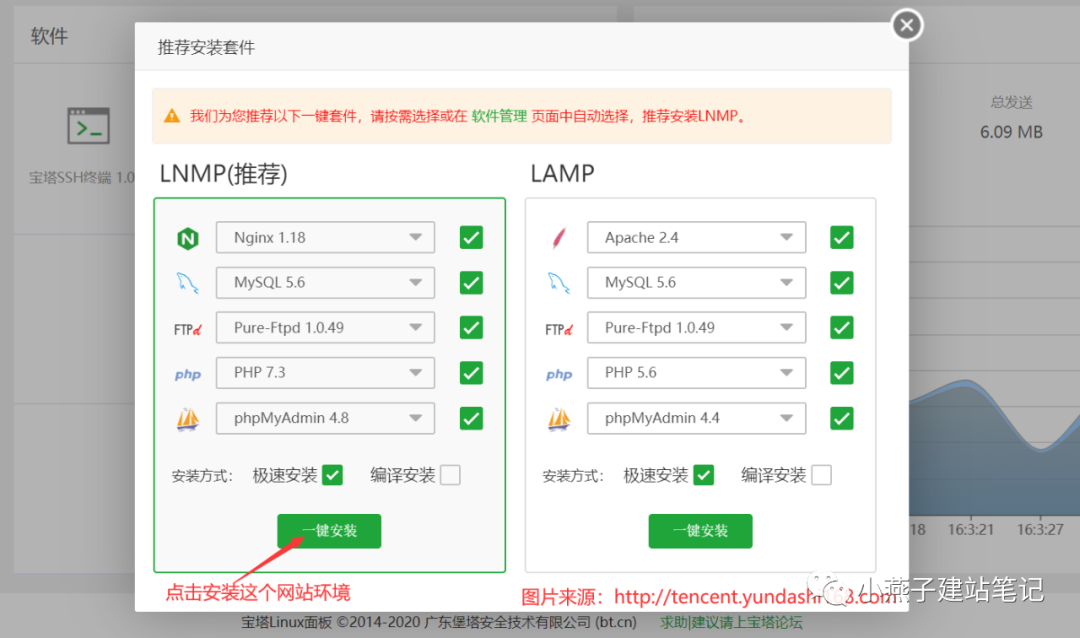Click the php icon in the LNMP column
Viewport: 1080px width, 638px height.
coord(187,372)
